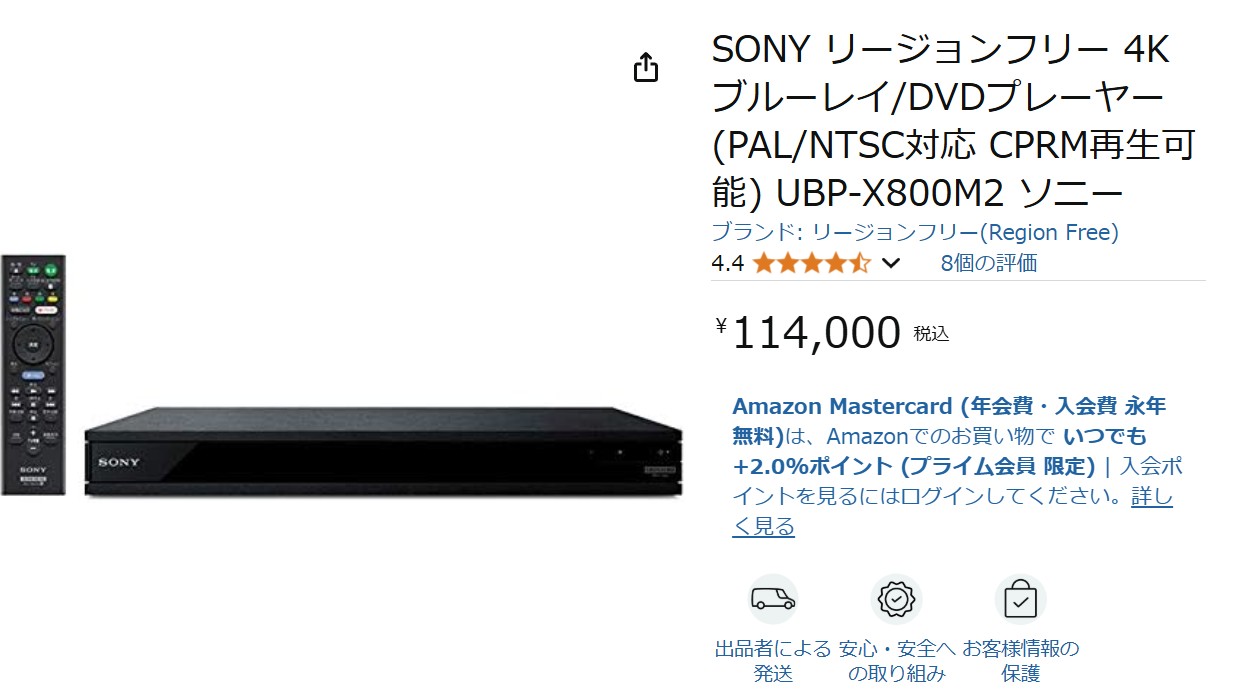Click the 税込 tax-included label

[931, 334]
